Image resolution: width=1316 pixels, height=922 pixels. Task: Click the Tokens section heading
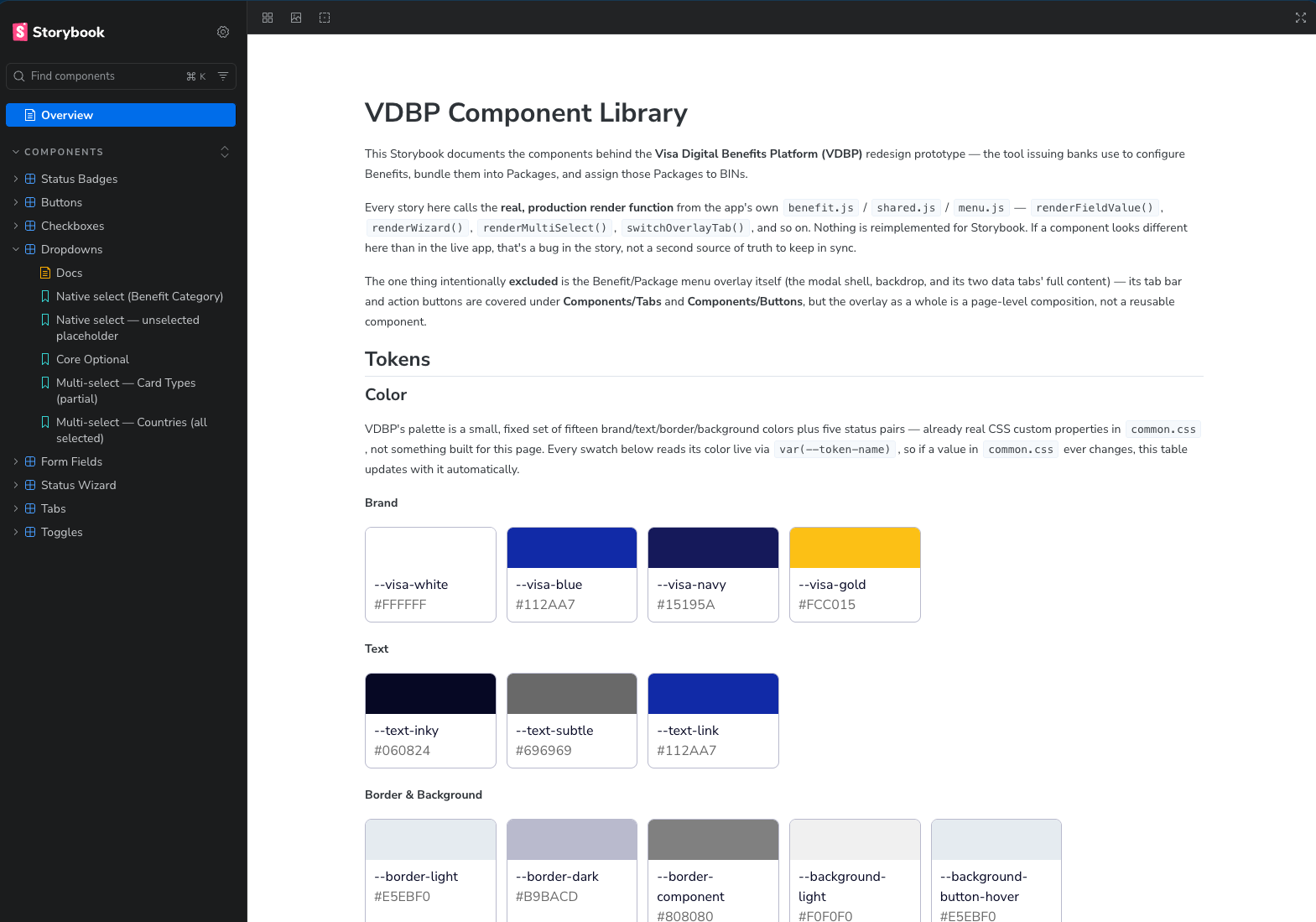[398, 359]
